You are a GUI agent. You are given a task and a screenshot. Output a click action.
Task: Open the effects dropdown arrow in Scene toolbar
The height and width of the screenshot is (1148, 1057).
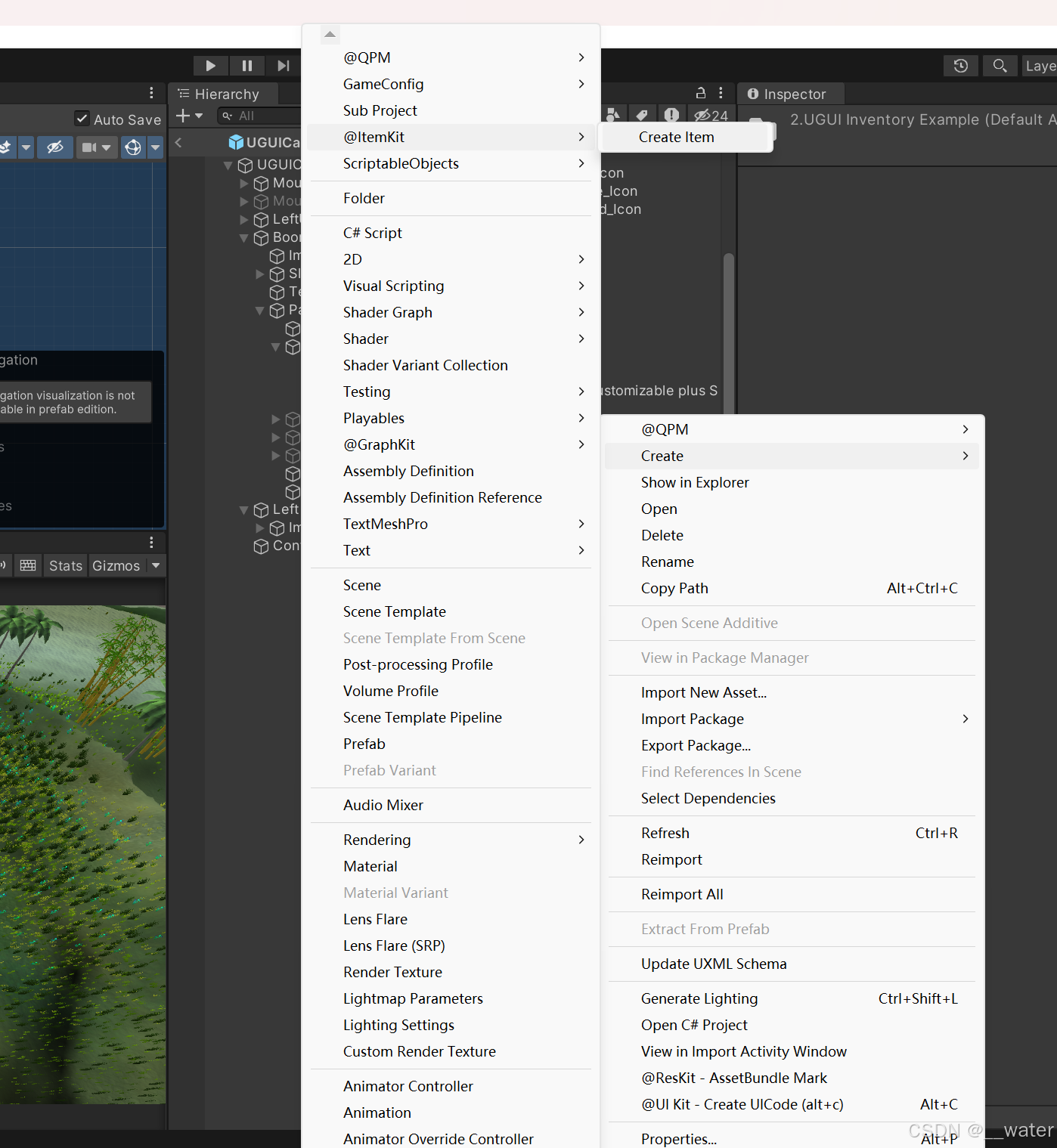pyautogui.click(x=26, y=147)
